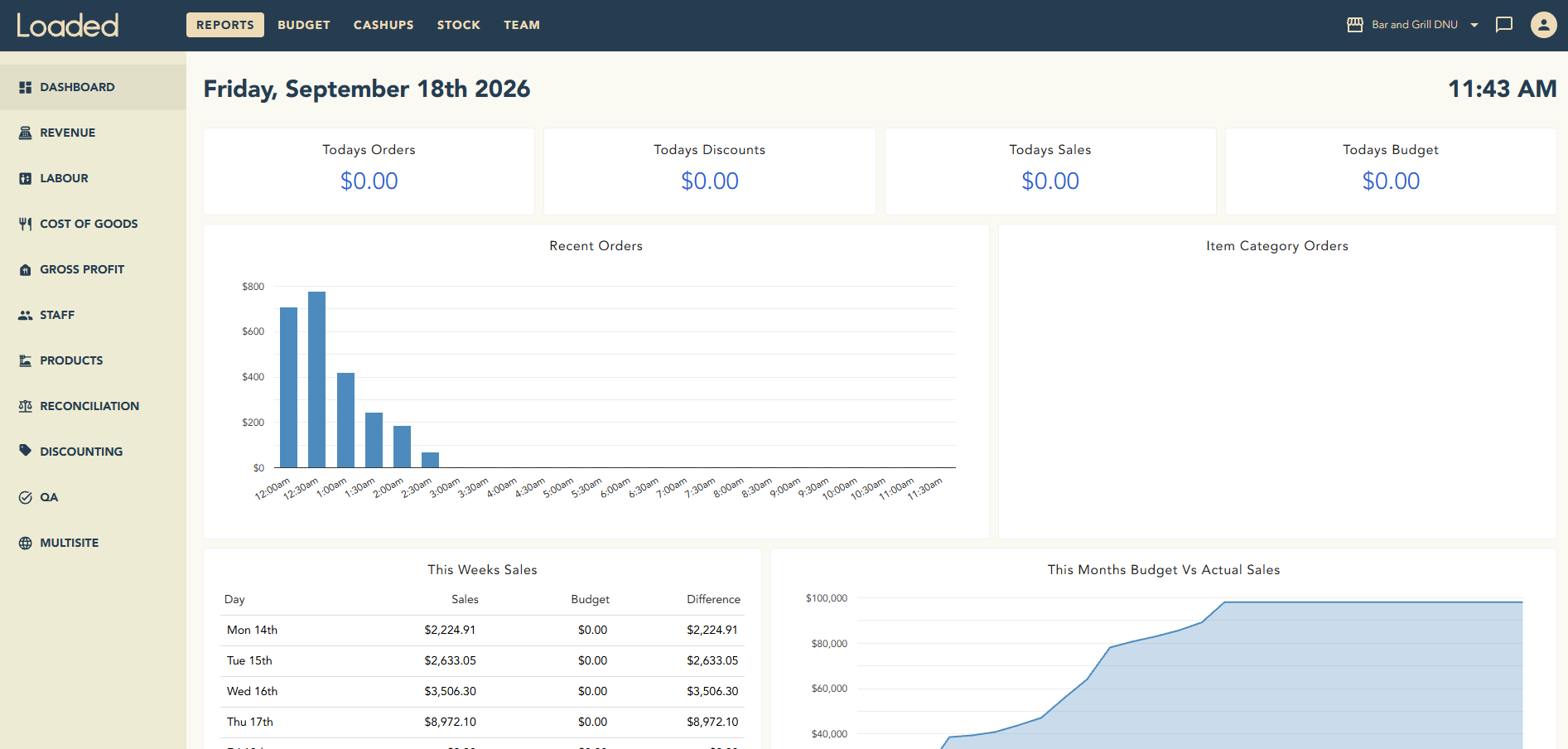Open the user profile avatar icon
Viewport: 1568px width, 749px height.
point(1544,25)
